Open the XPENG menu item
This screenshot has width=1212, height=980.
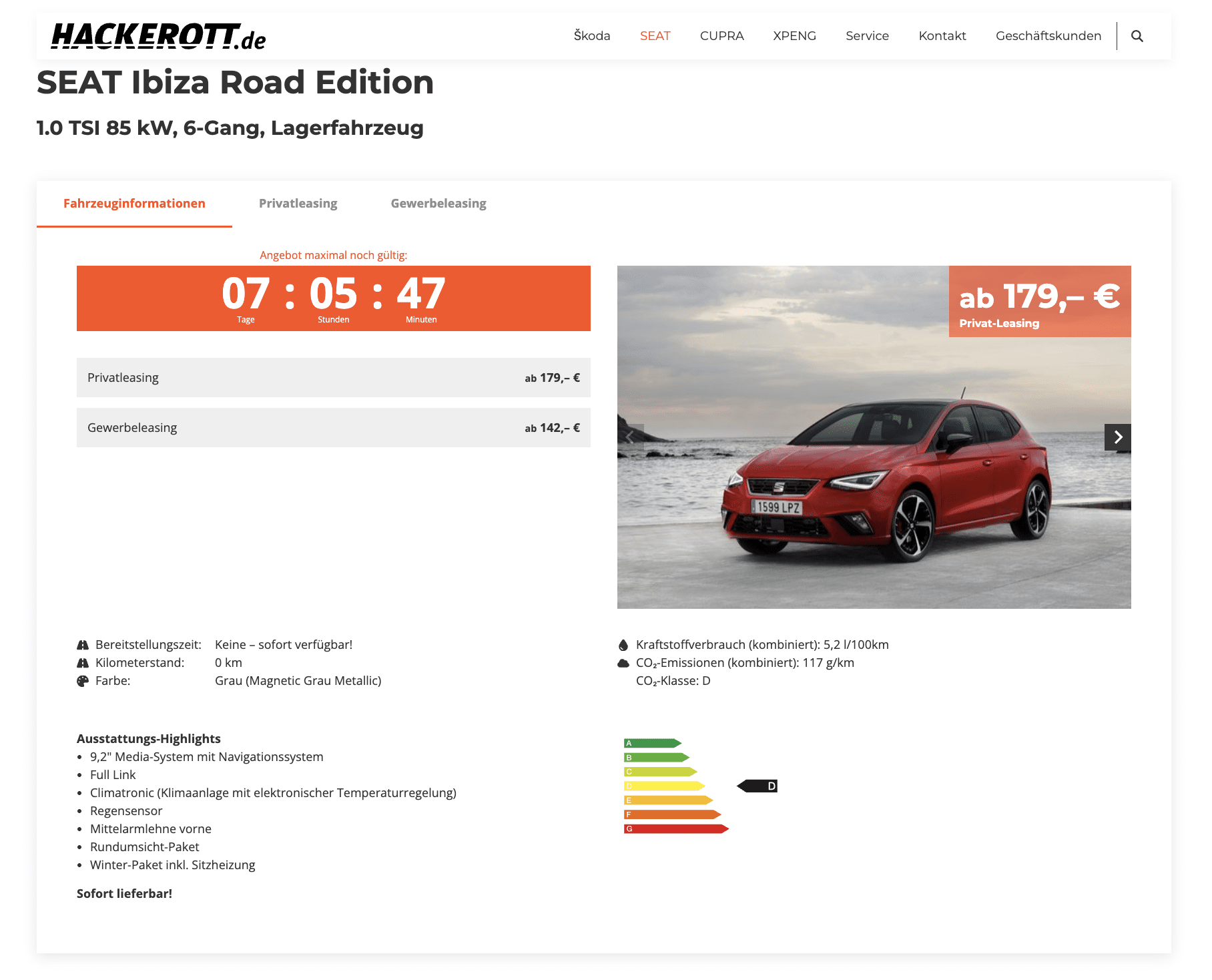(794, 36)
